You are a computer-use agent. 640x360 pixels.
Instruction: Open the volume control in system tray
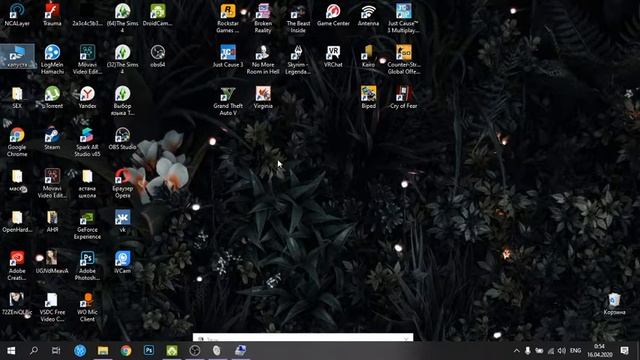pos(562,351)
